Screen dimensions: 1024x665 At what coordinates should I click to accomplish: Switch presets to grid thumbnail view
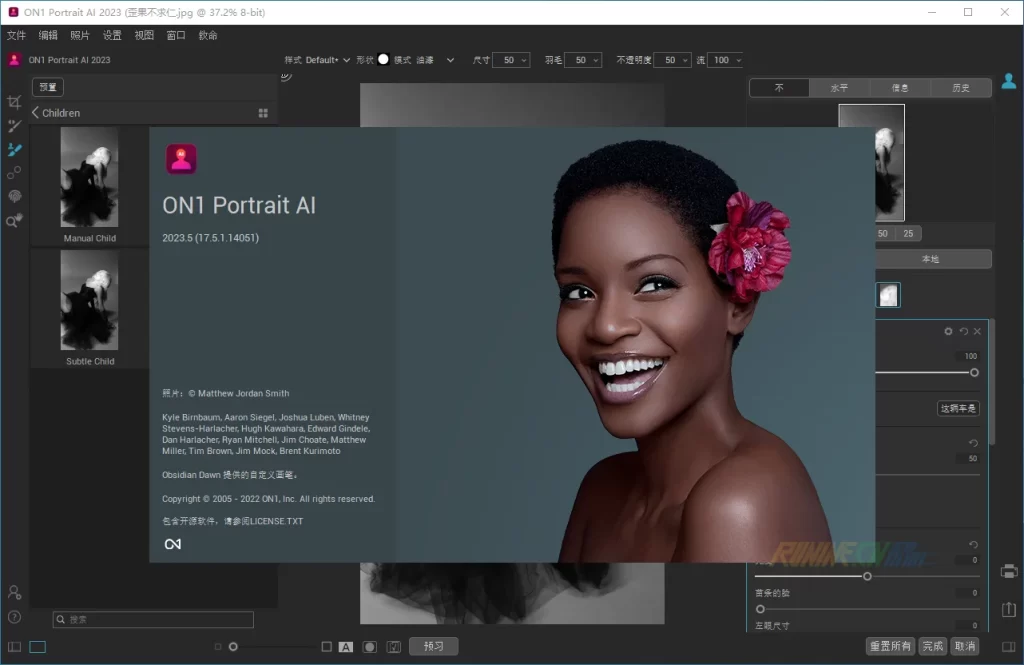pos(263,113)
